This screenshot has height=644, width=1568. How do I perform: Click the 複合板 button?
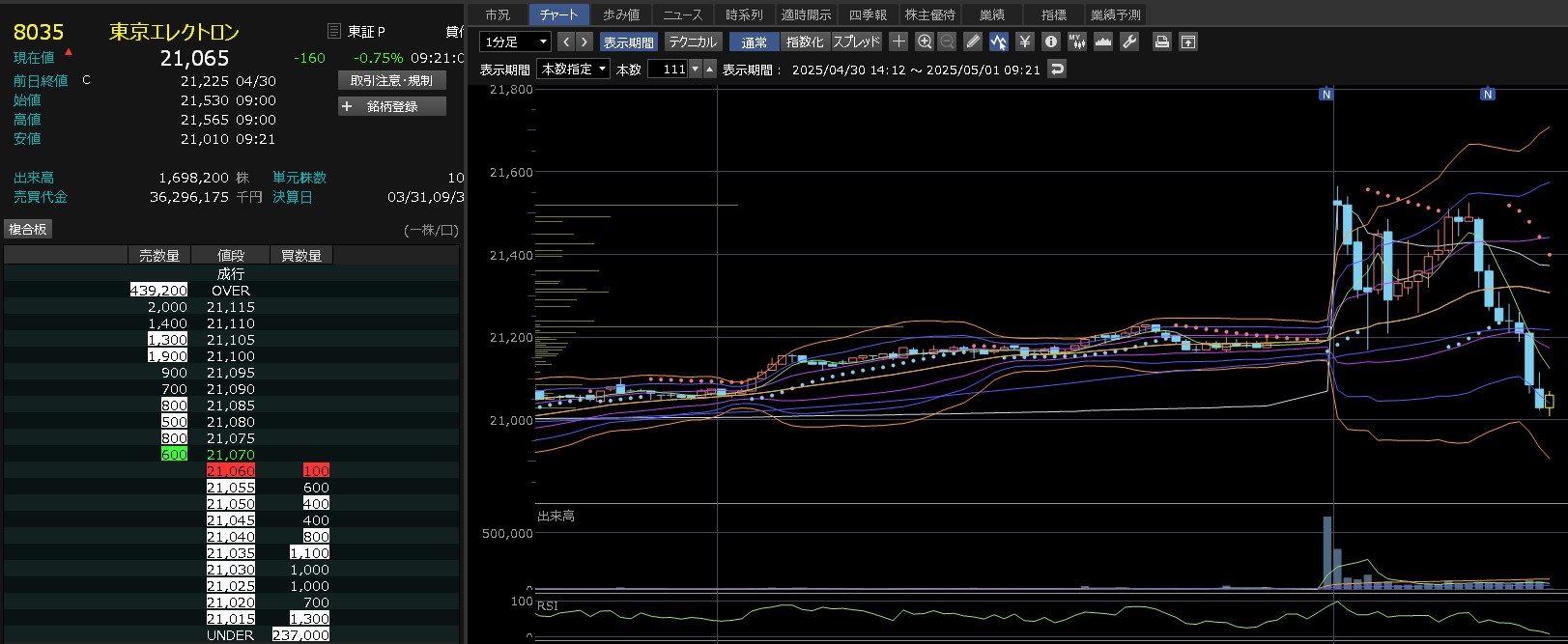28,229
